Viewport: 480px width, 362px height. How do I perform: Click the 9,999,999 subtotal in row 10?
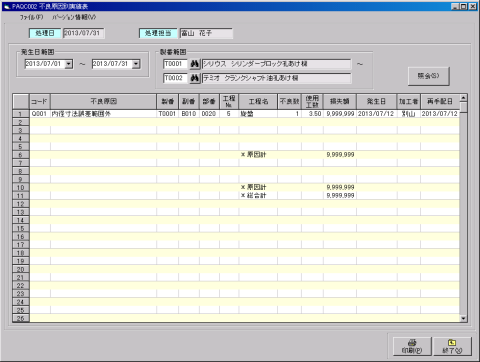tap(340, 187)
